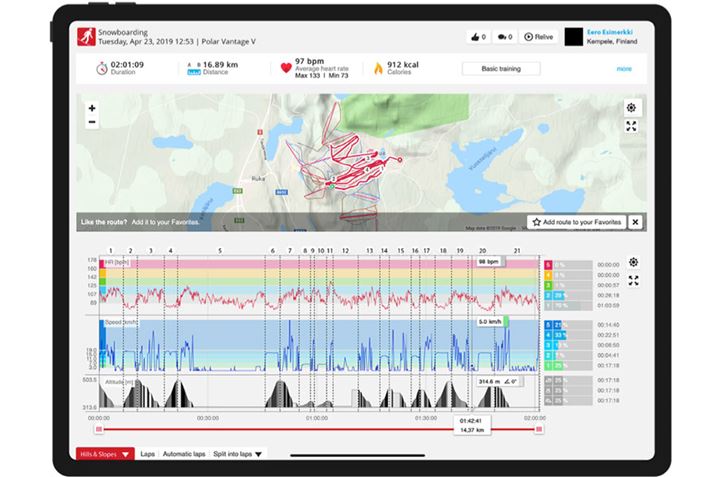
Task: Expand Split into laps dropdown
Action: pos(238,453)
